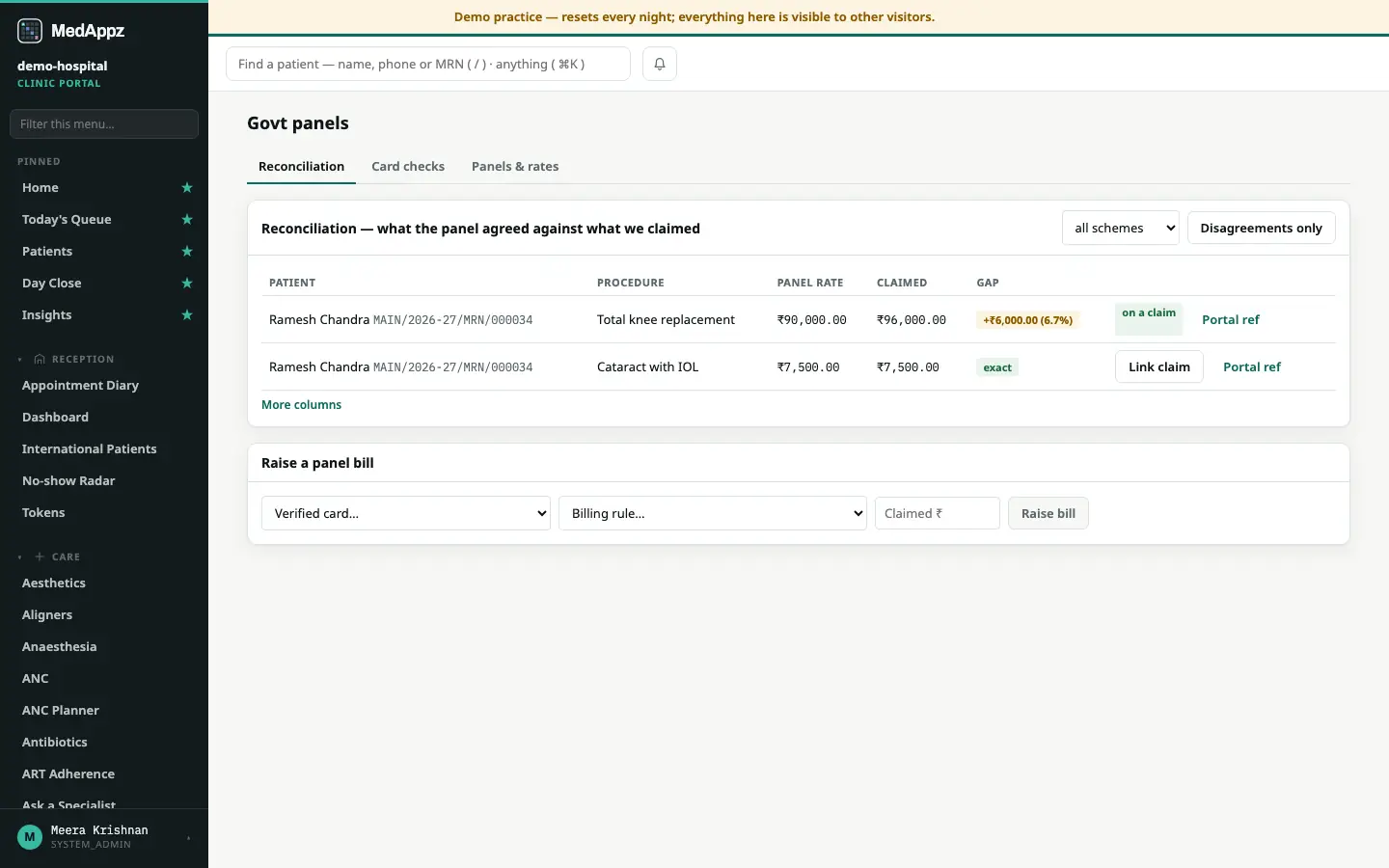Click the More columns link
This screenshot has height=868, width=1389.
coord(301,405)
